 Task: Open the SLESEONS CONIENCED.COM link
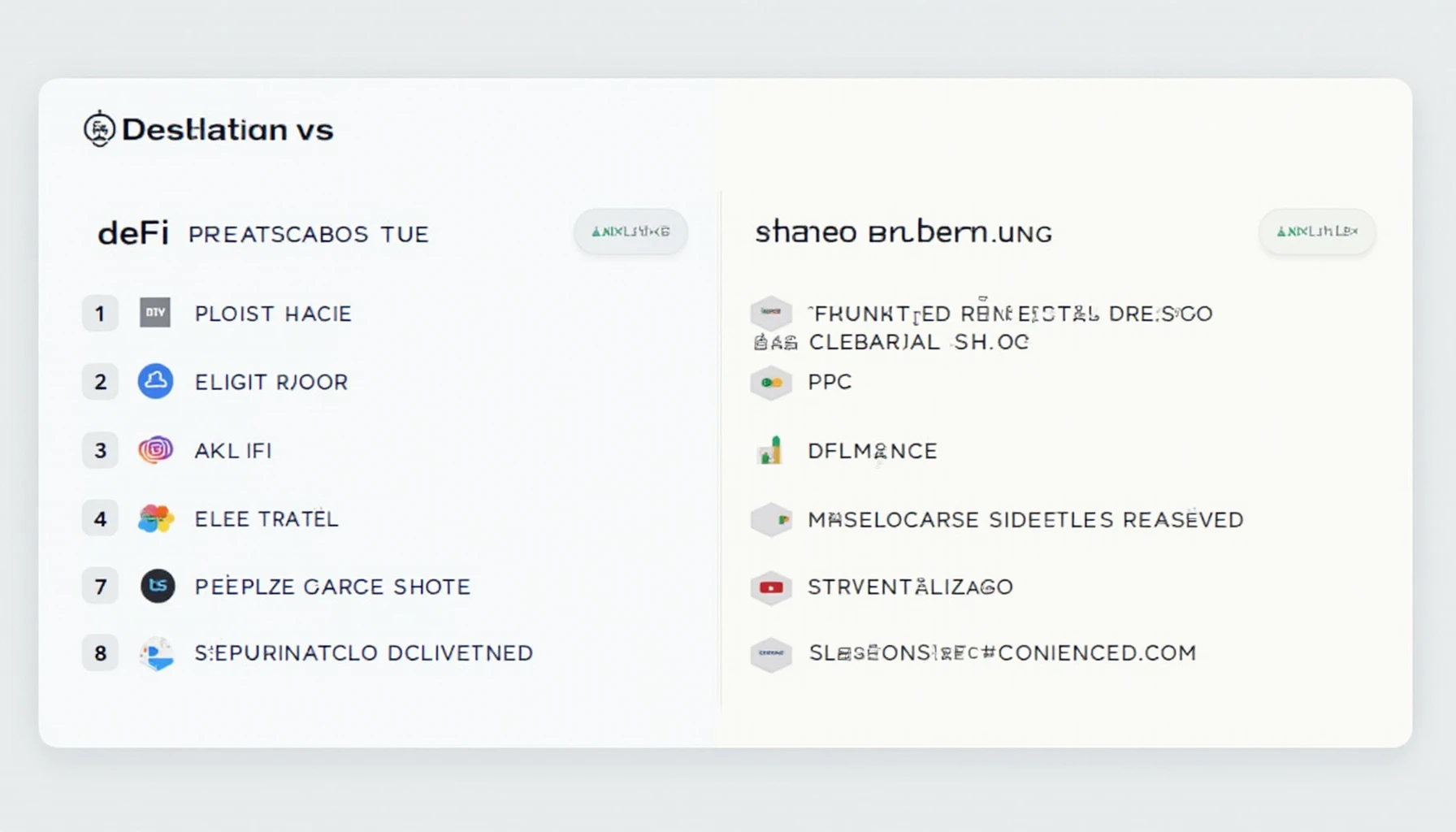[x=1003, y=653]
